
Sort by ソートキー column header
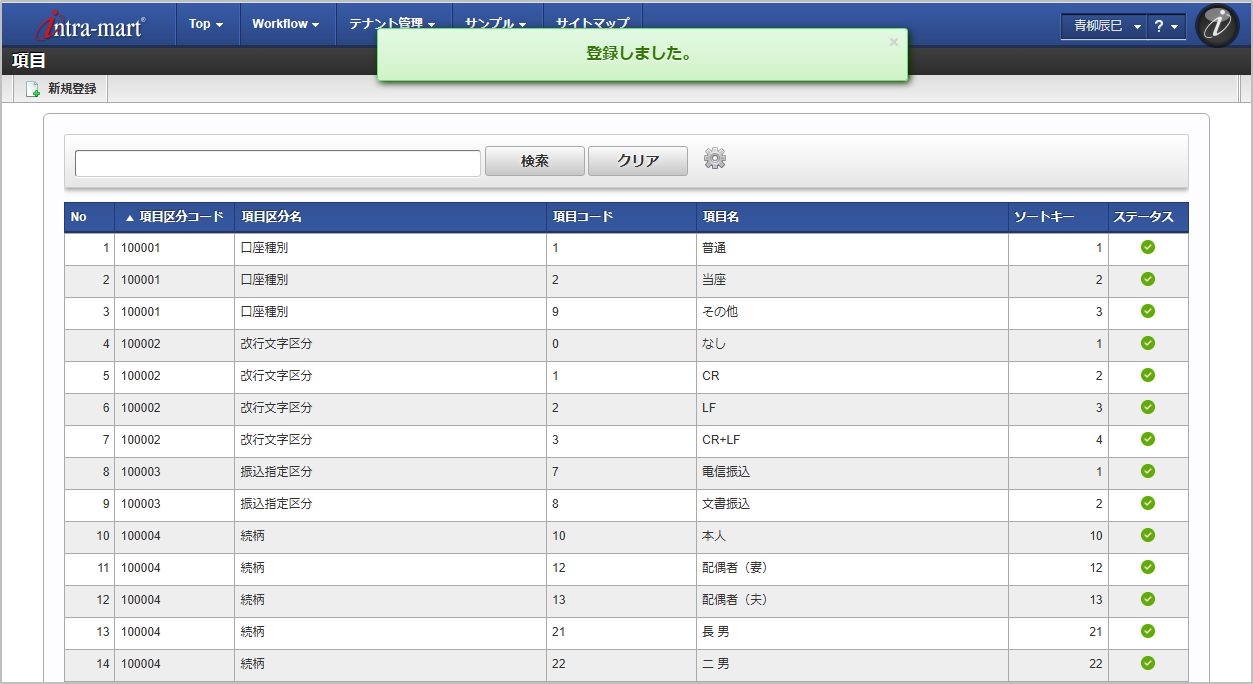1058,217
